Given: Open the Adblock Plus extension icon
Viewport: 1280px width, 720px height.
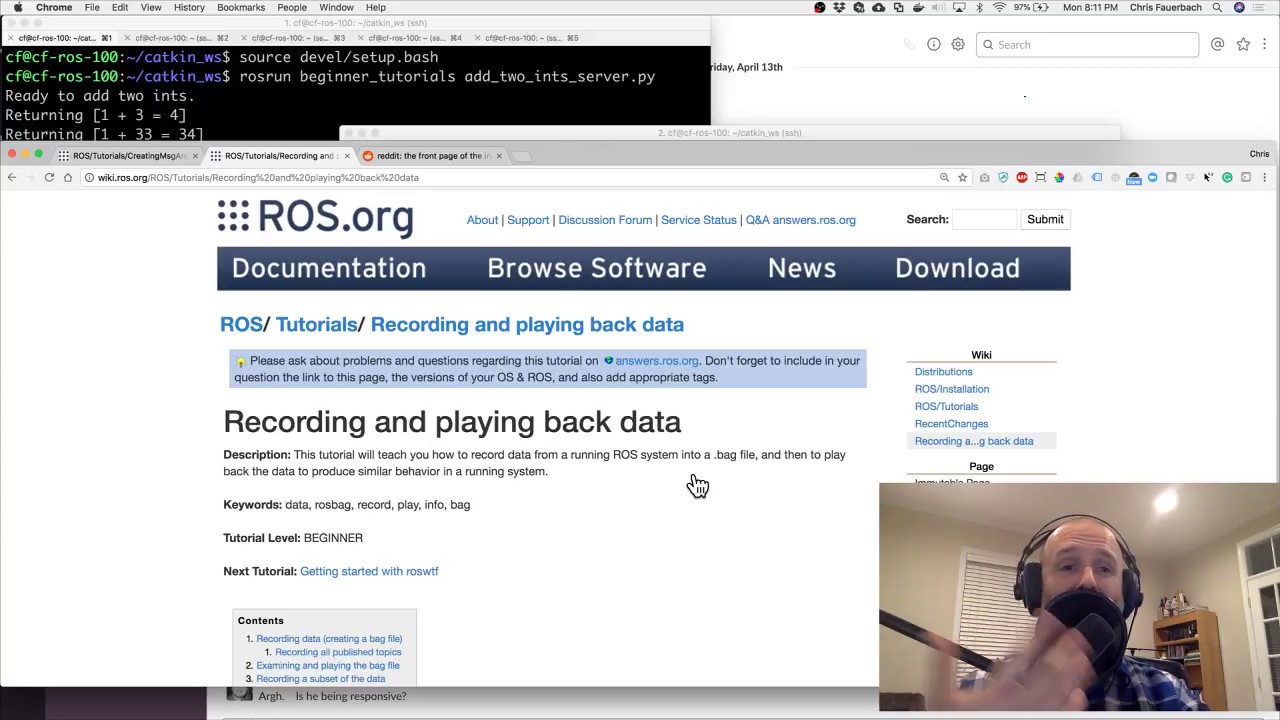Looking at the screenshot, I should 1021,177.
